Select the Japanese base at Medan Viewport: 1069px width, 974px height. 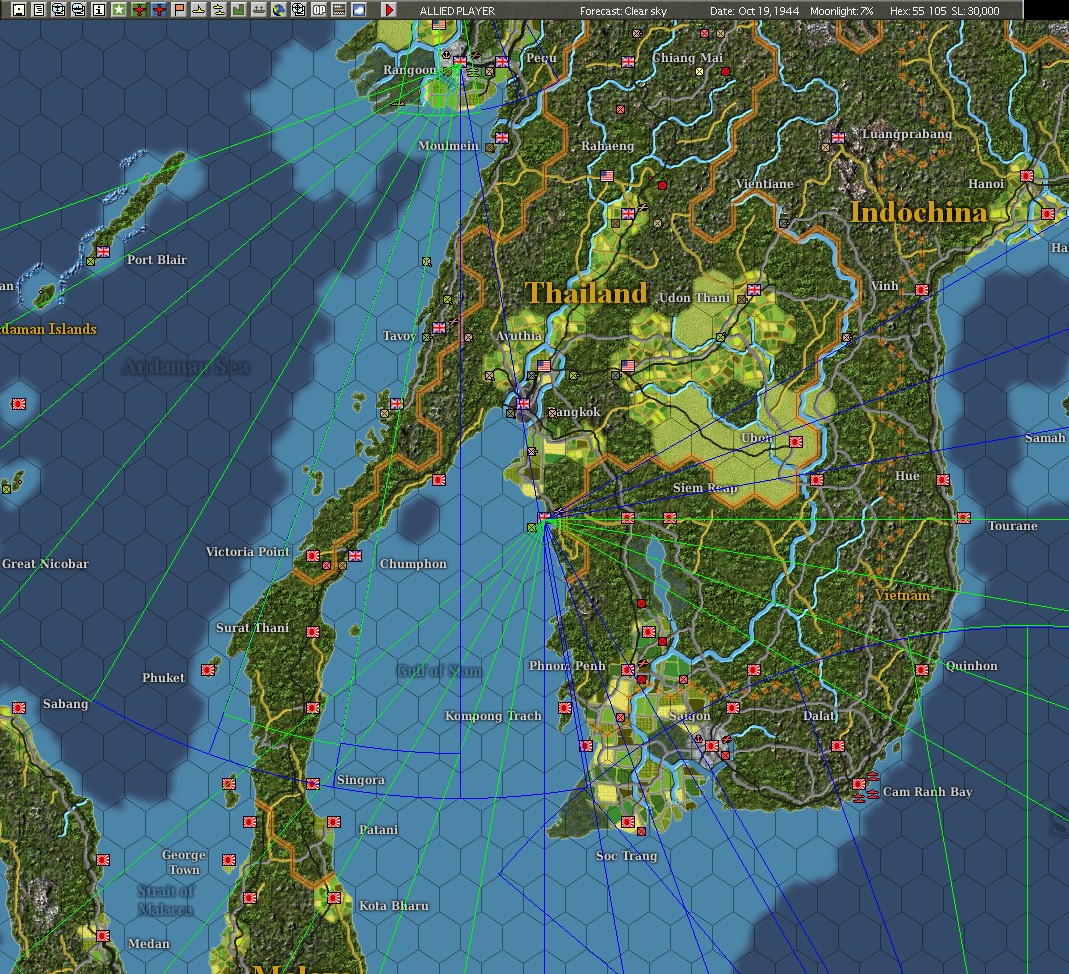pyautogui.click(x=103, y=936)
